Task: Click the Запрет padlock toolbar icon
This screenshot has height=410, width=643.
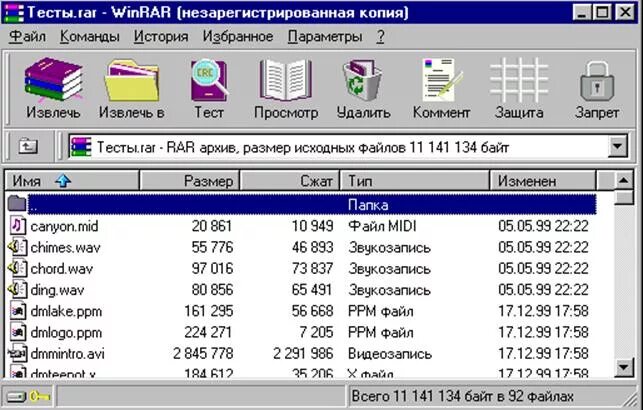Action: (597, 81)
